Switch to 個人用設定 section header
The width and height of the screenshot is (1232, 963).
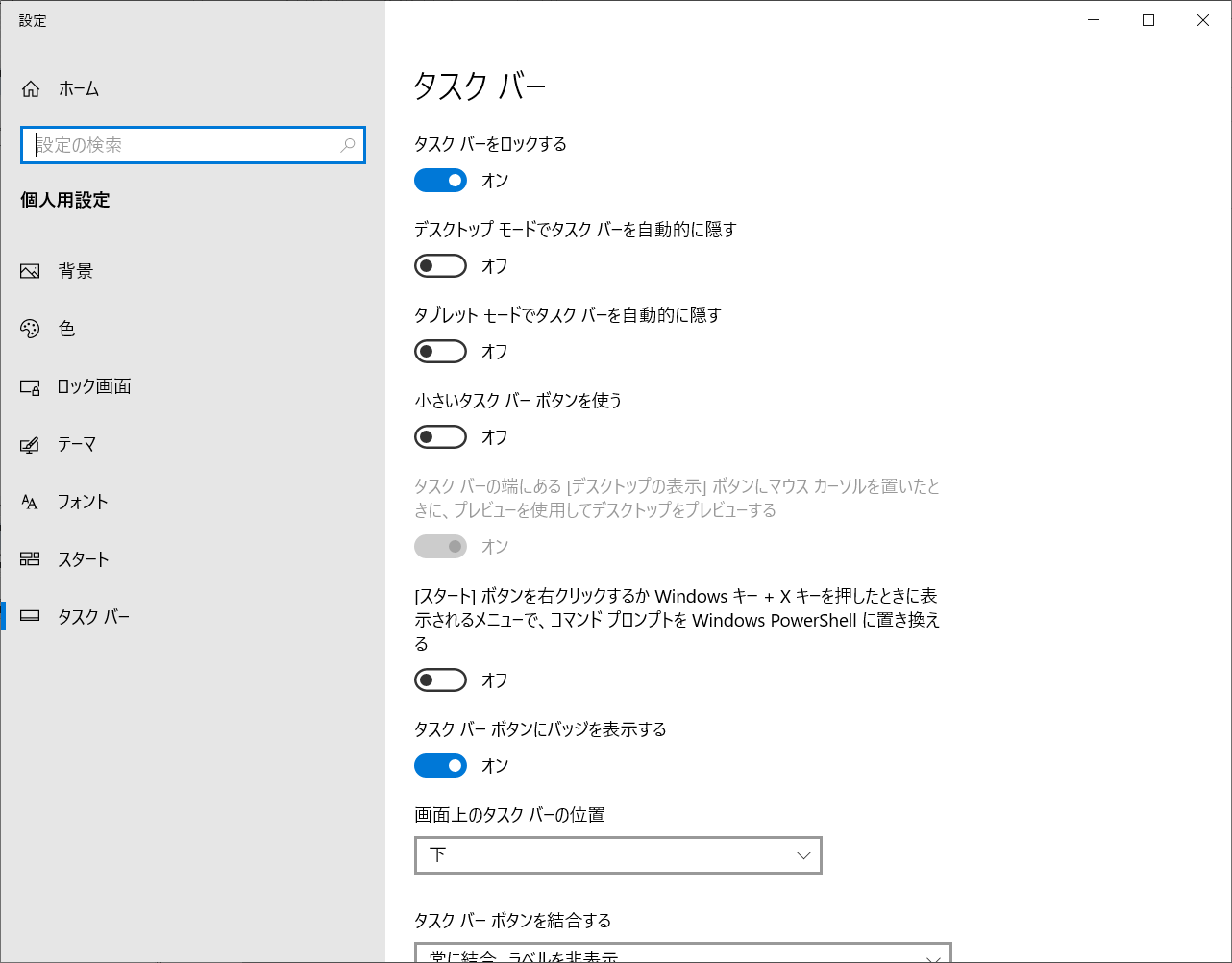64,200
